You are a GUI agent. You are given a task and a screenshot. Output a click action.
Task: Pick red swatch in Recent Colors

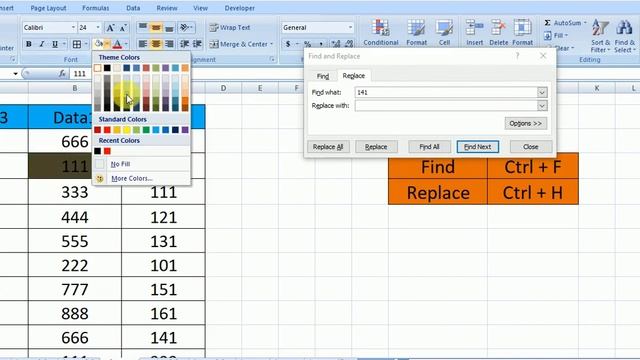click(x=107, y=151)
